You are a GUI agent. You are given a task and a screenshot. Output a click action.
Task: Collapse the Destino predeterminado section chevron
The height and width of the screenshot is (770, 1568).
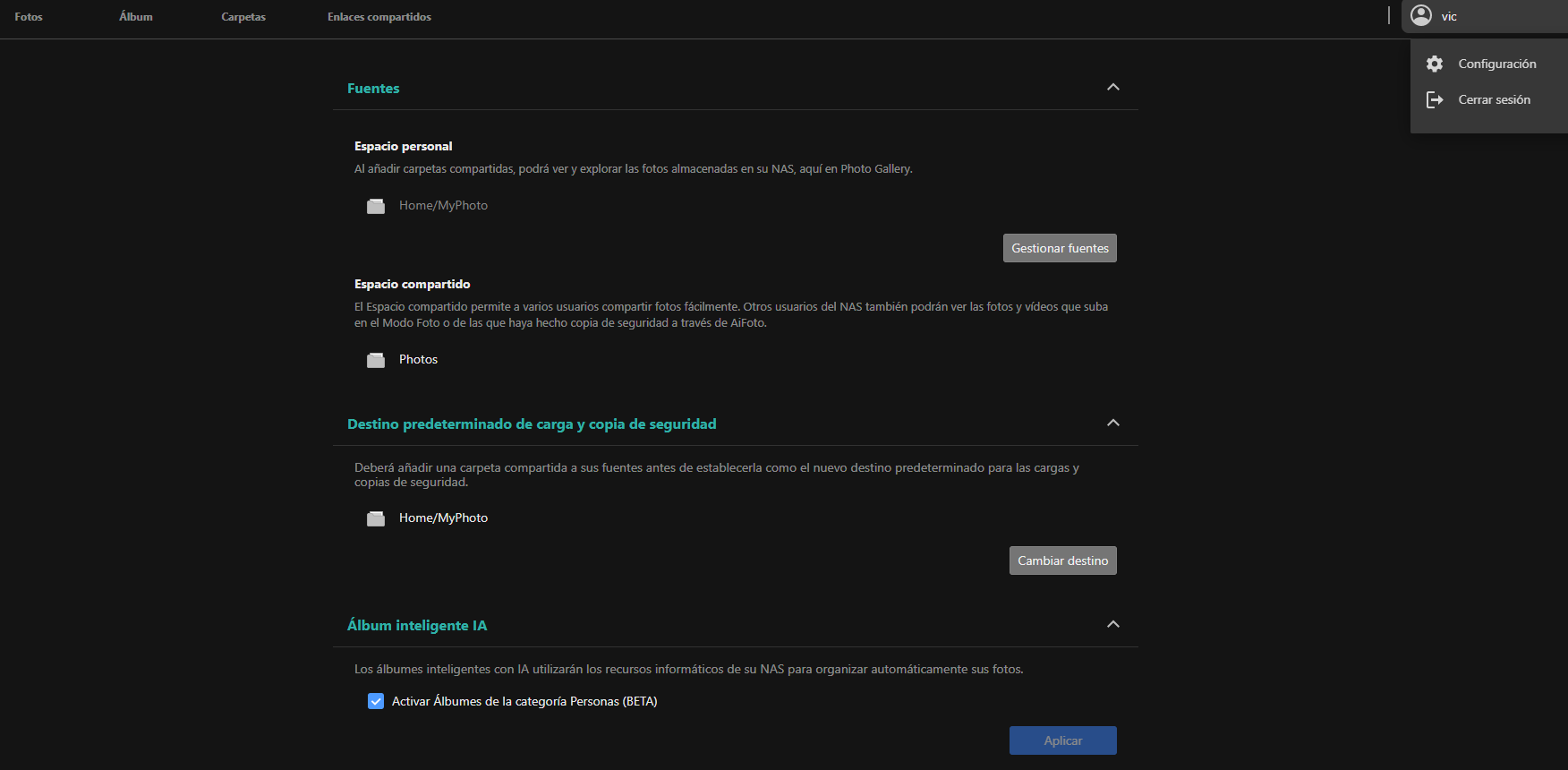pyautogui.click(x=1113, y=423)
